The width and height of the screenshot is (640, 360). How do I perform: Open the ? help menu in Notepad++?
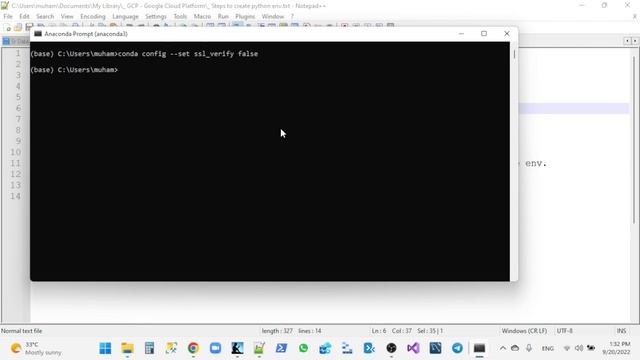[292, 16]
